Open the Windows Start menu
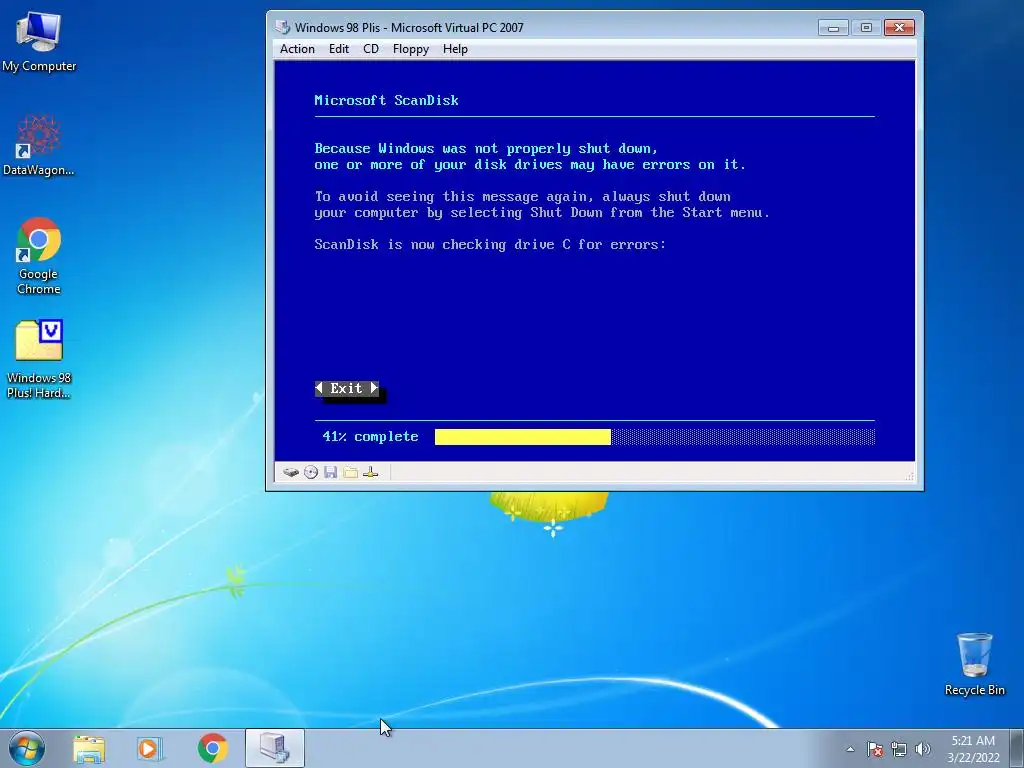The image size is (1024, 768). click(x=27, y=748)
